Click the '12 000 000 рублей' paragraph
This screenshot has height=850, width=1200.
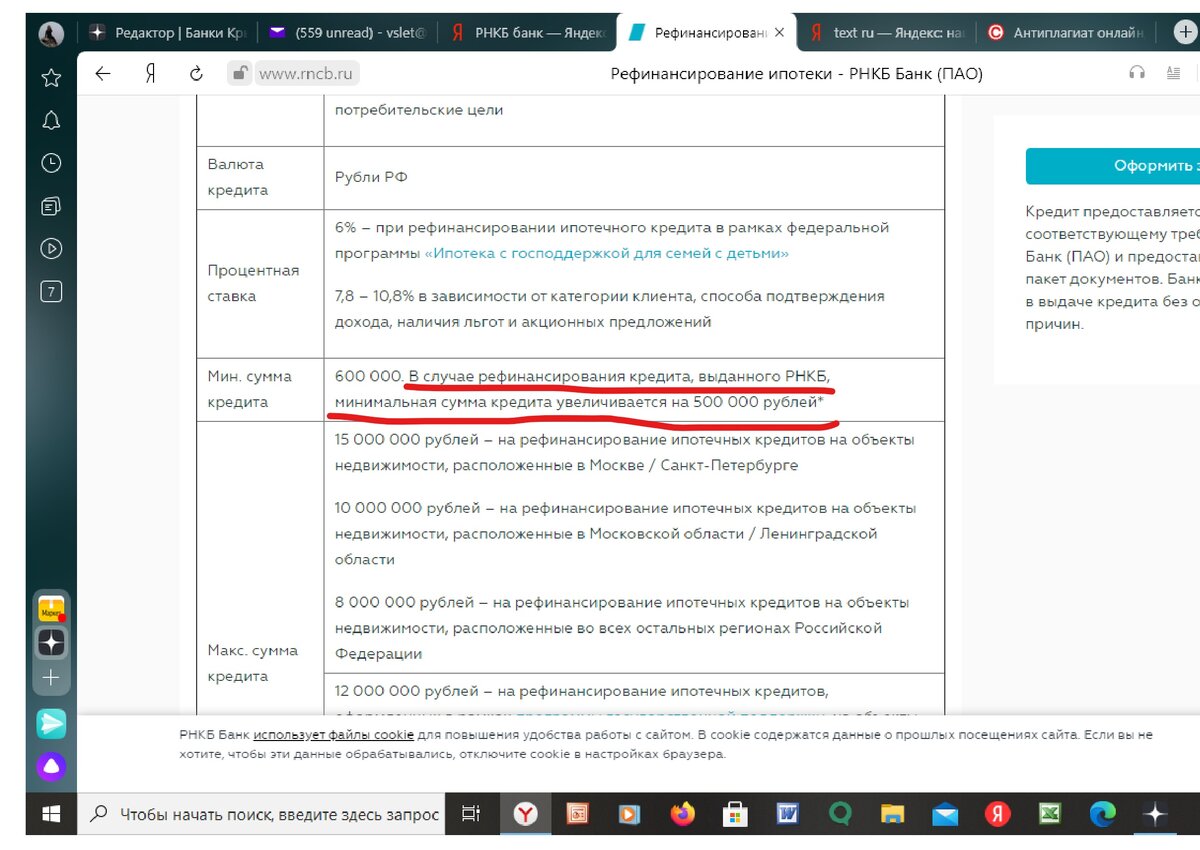click(x=582, y=691)
